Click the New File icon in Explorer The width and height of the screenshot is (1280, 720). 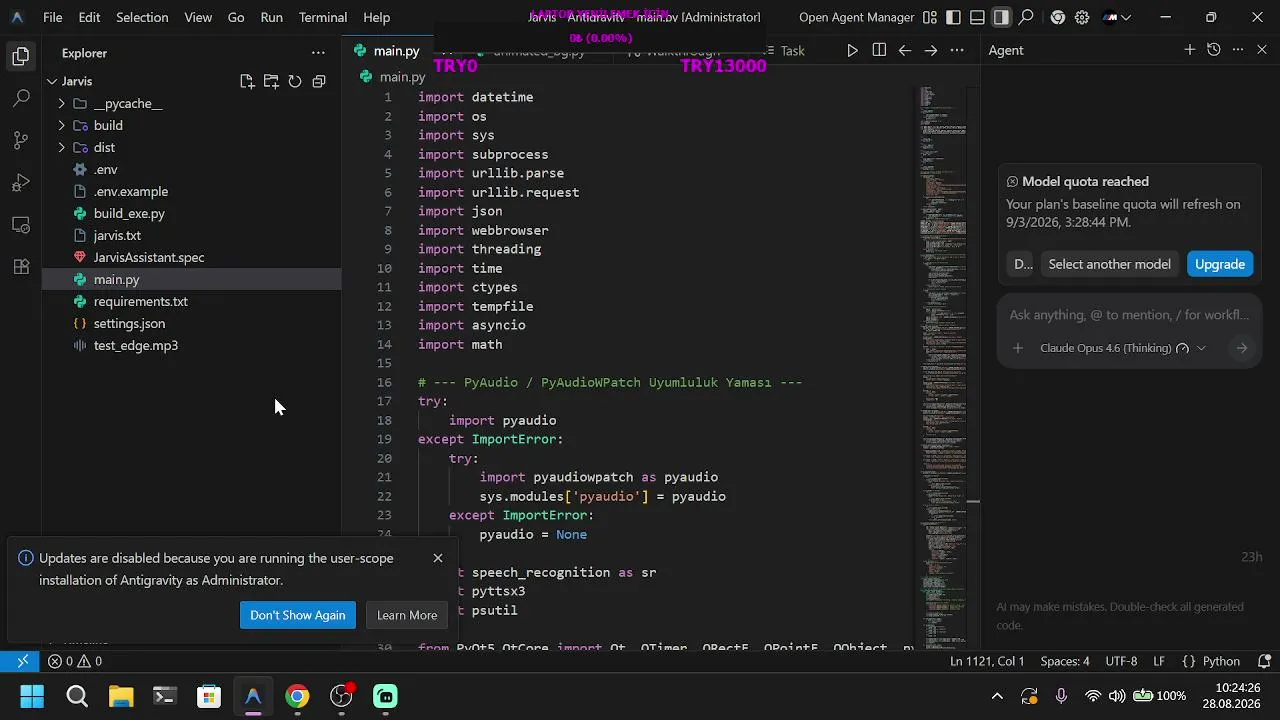247,81
